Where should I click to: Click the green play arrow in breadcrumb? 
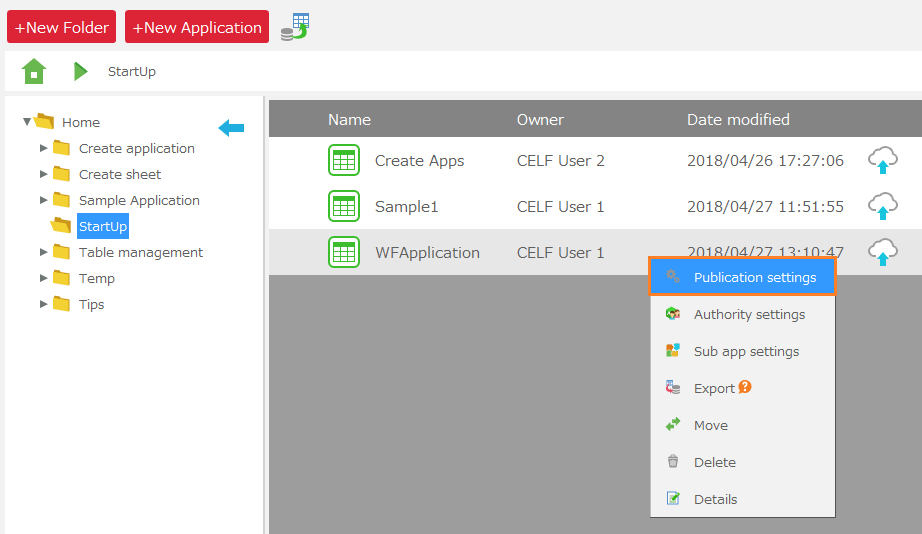coord(80,71)
